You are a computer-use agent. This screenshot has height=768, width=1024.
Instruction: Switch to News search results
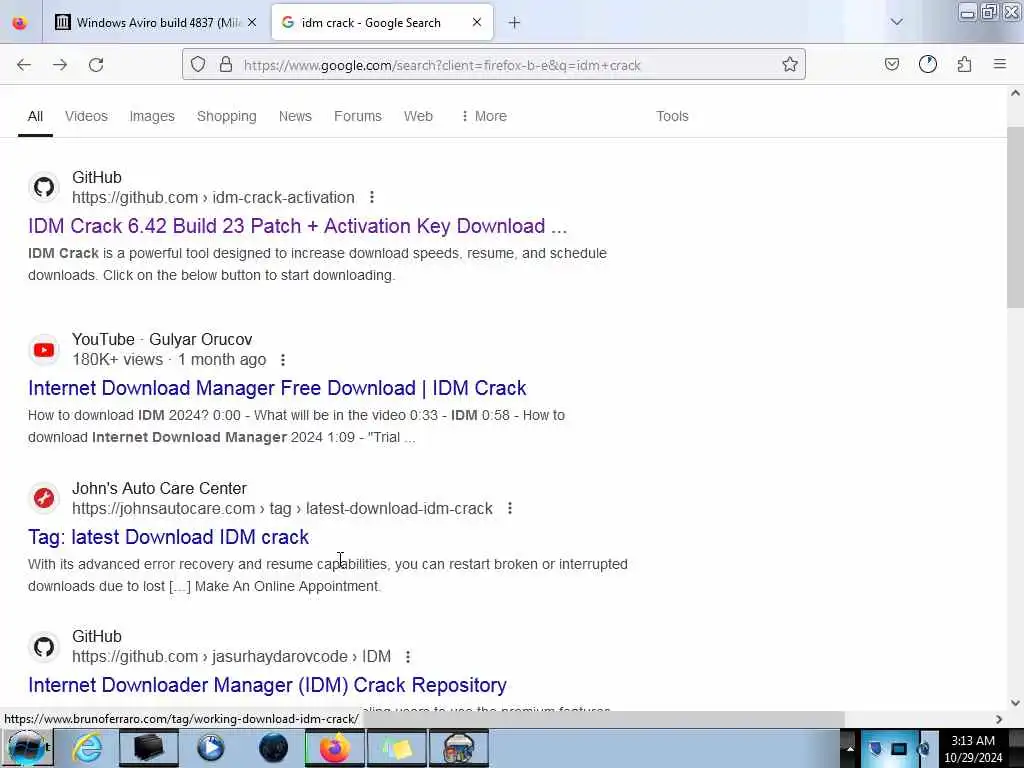point(295,116)
